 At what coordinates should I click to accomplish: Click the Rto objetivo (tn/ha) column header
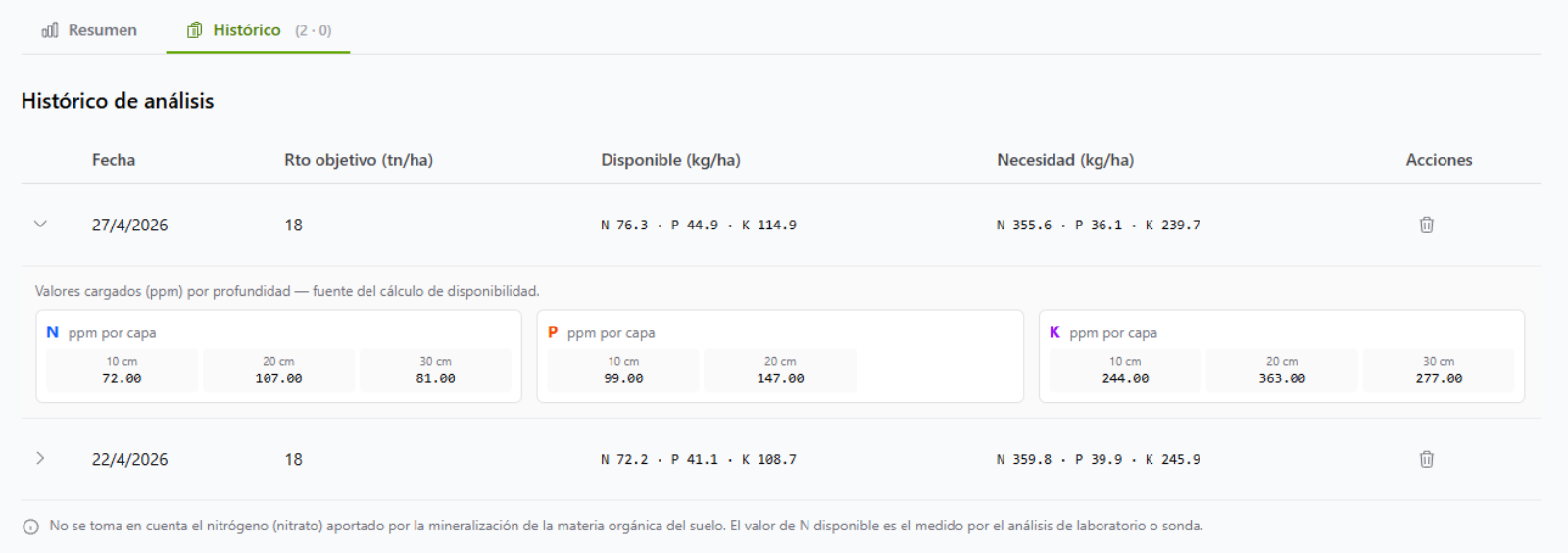coord(359,160)
